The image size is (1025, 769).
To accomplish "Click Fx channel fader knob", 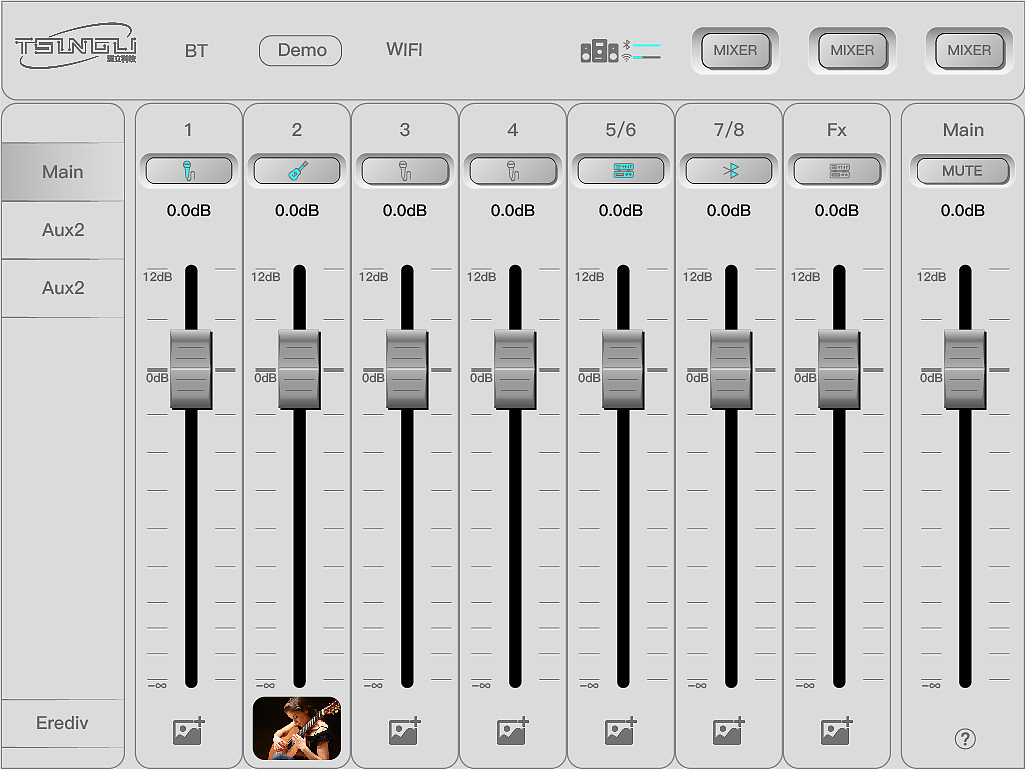I will [839, 369].
